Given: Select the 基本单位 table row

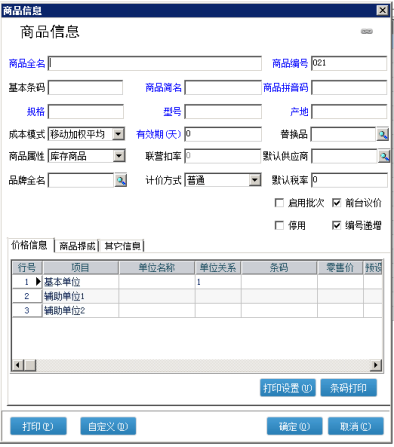Looking at the screenshot, I should tap(197, 282).
